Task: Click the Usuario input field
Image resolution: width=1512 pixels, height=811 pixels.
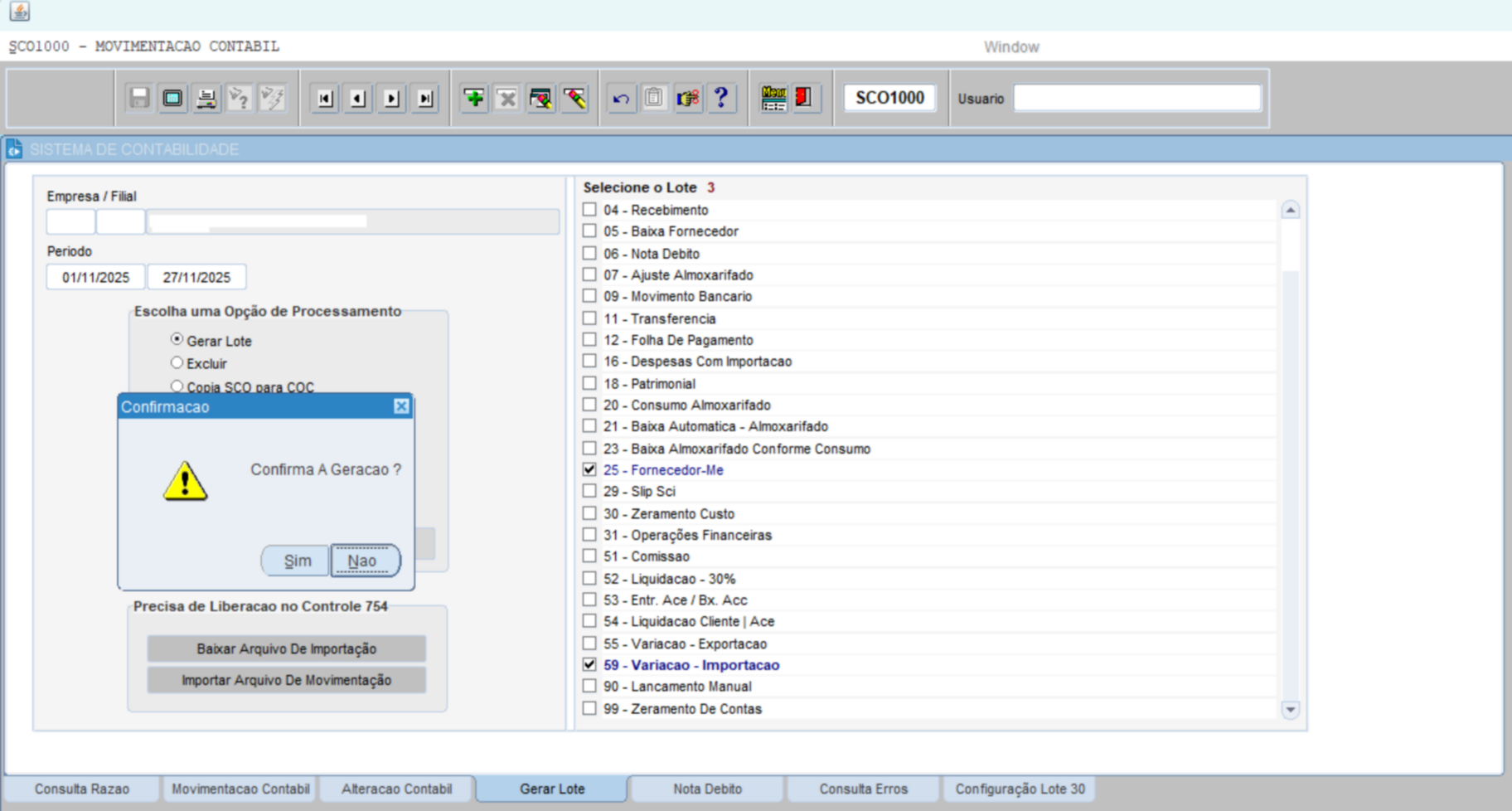Action: (1136, 99)
